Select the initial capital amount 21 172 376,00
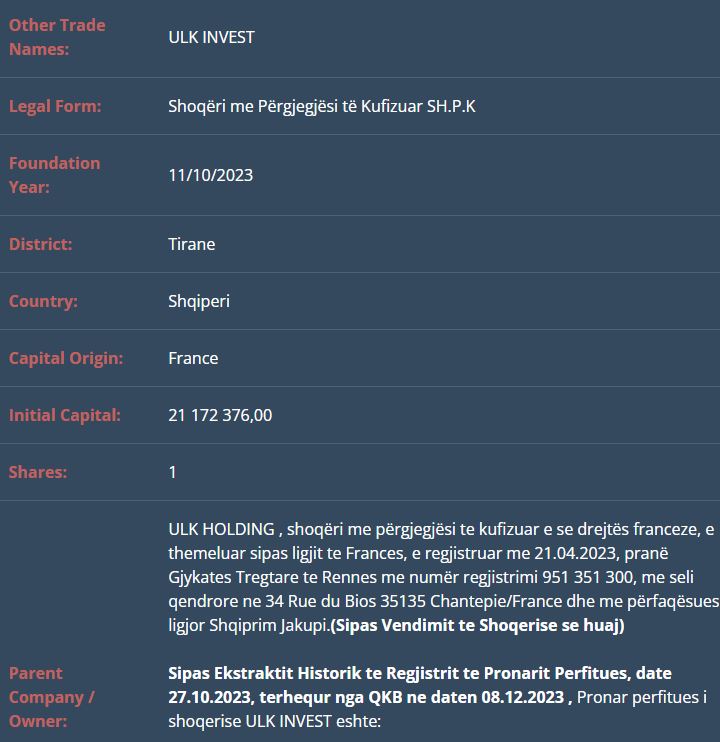 point(220,415)
